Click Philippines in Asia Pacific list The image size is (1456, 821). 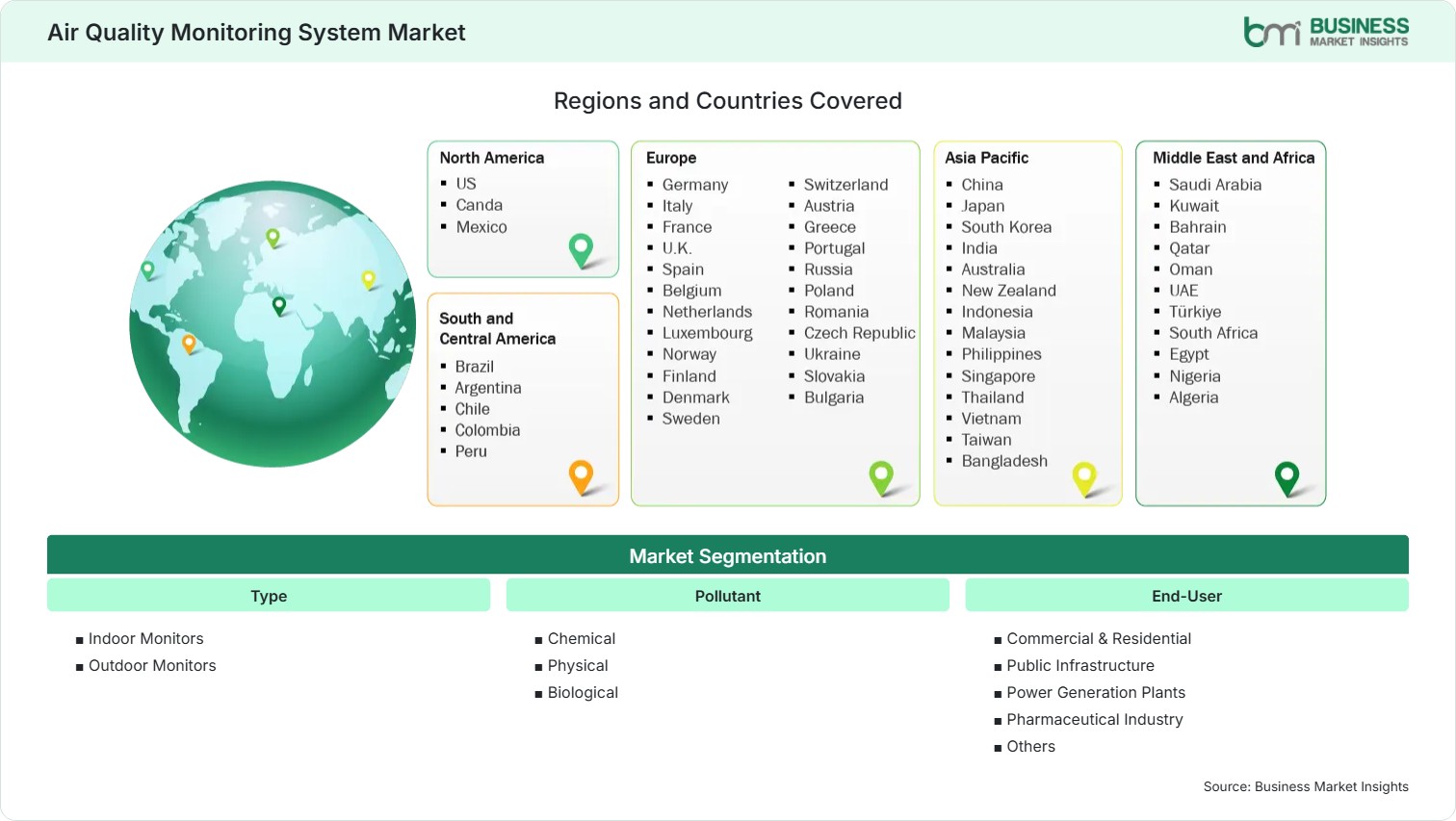(x=1001, y=354)
